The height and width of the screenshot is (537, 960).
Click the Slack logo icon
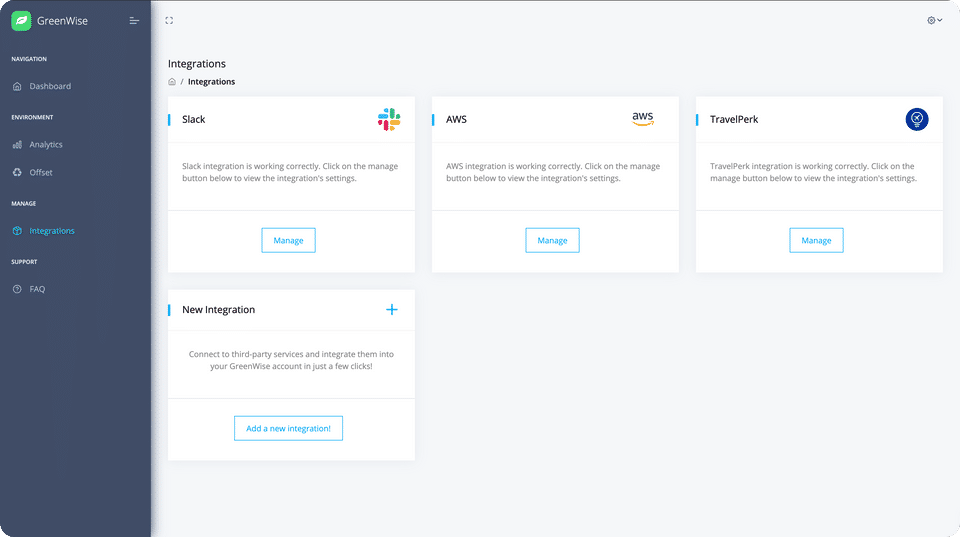[389, 119]
